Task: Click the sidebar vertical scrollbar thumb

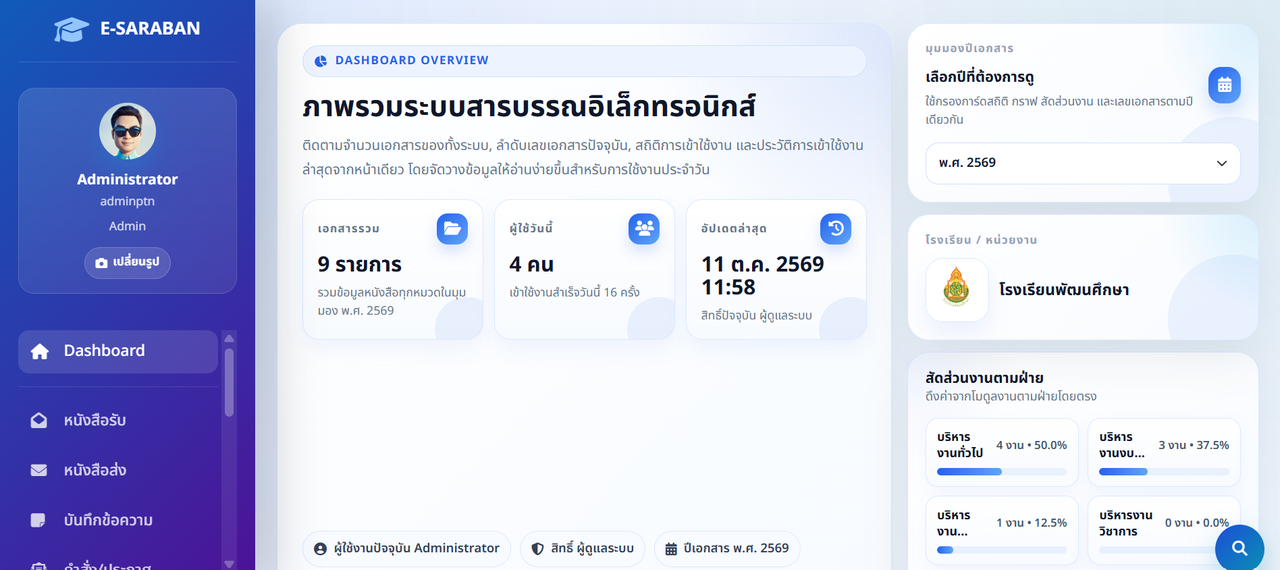Action: pos(229,382)
